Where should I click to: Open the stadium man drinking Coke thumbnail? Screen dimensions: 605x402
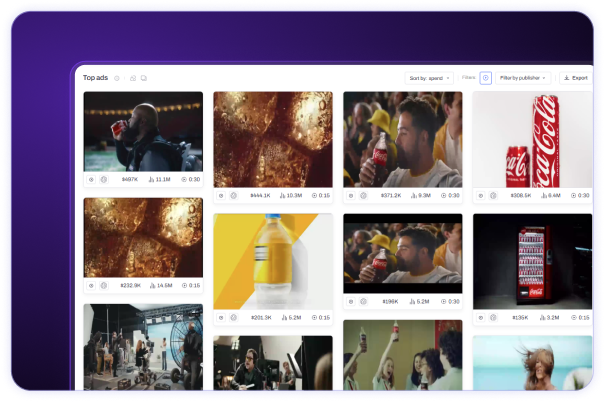pyautogui.click(x=143, y=132)
